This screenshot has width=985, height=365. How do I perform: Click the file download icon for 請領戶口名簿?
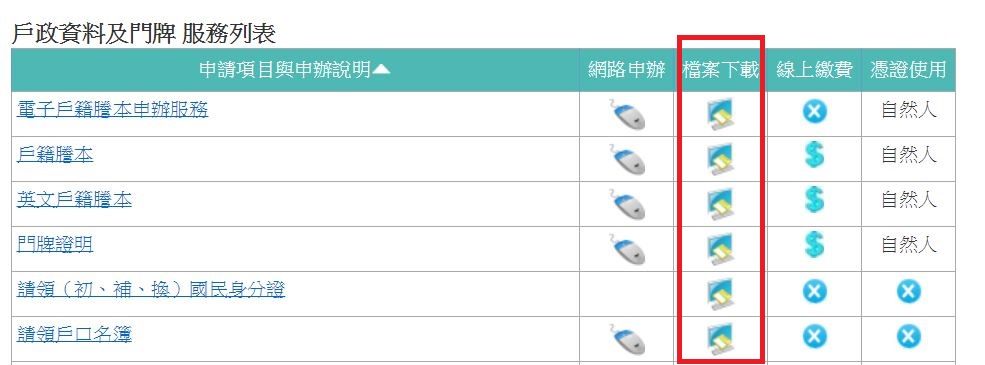click(721, 339)
